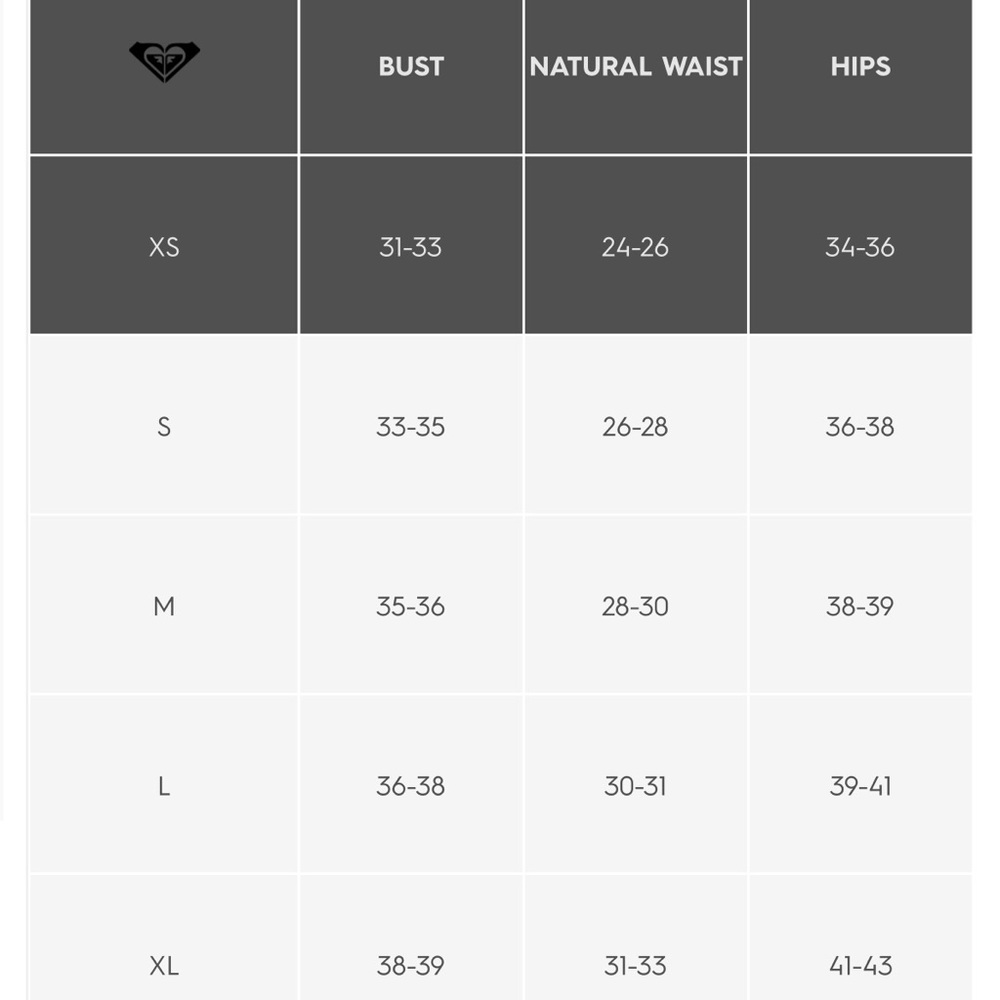Choose the XS size row label
The height and width of the screenshot is (1000, 1000).
[x=164, y=247]
